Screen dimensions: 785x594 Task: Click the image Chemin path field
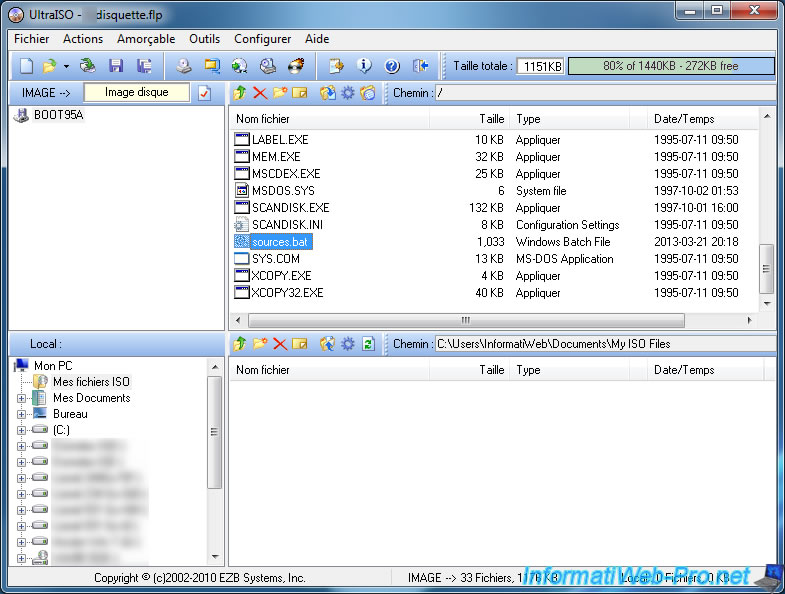[x=605, y=93]
